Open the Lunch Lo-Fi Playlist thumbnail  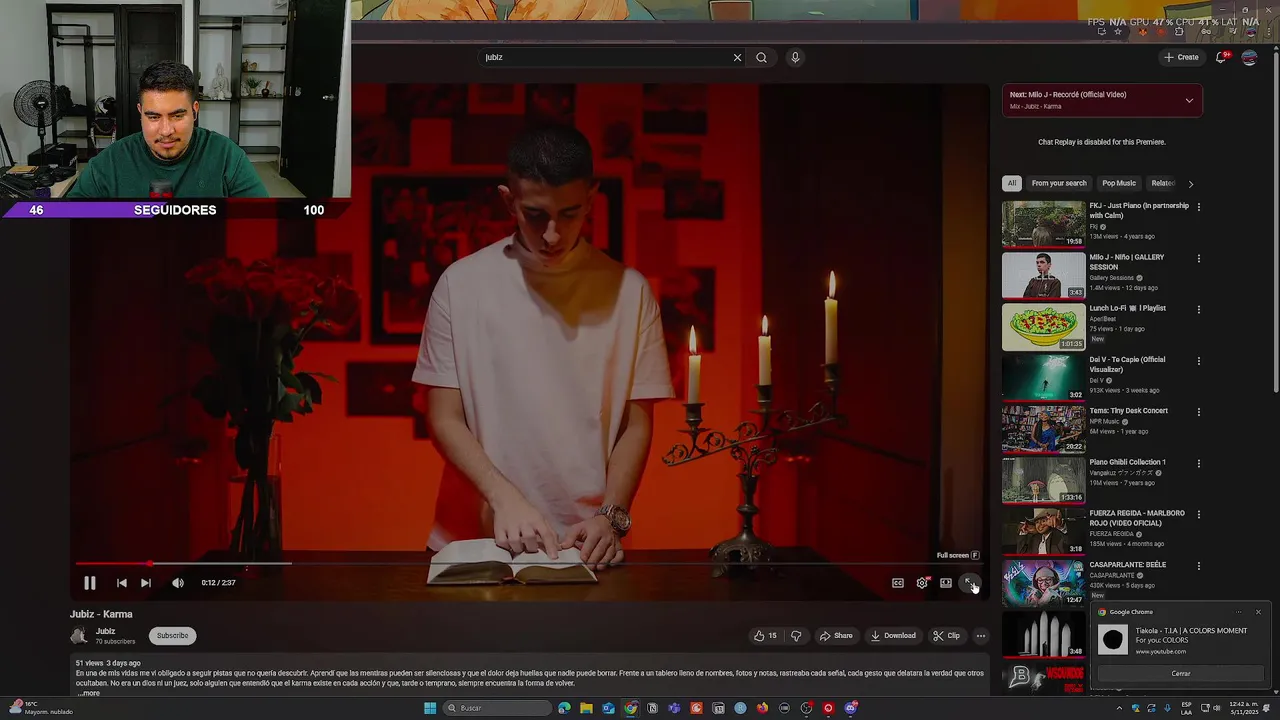(x=1043, y=326)
